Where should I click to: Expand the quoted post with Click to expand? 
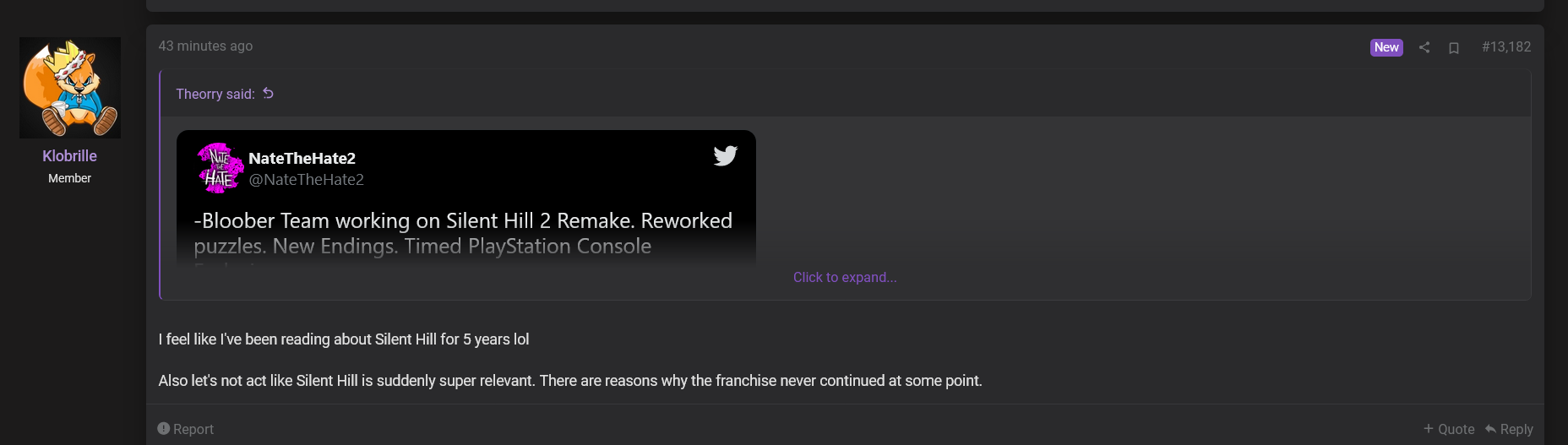[x=845, y=277]
